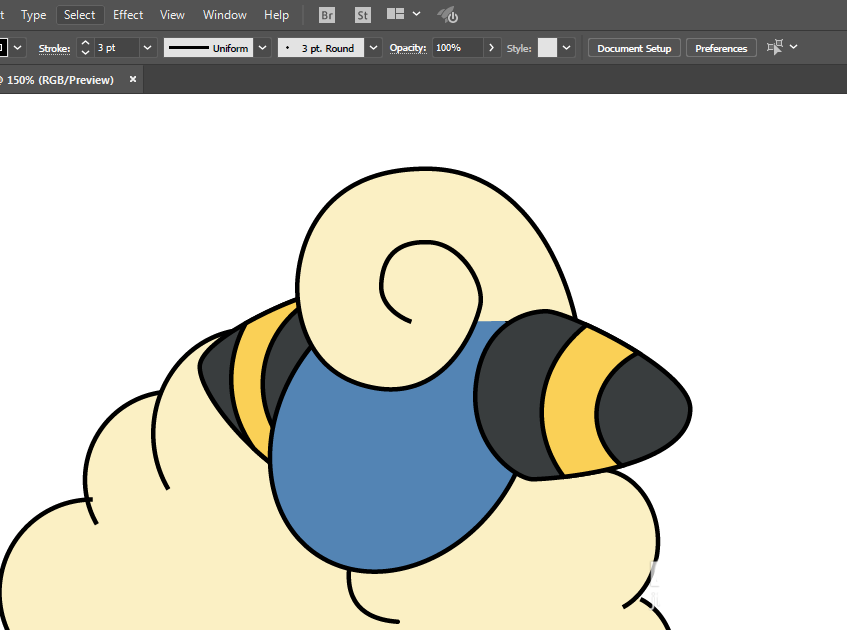Image resolution: width=847 pixels, height=630 pixels.
Task: Open the Select menu
Action: pyautogui.click(x=79, y=15)
